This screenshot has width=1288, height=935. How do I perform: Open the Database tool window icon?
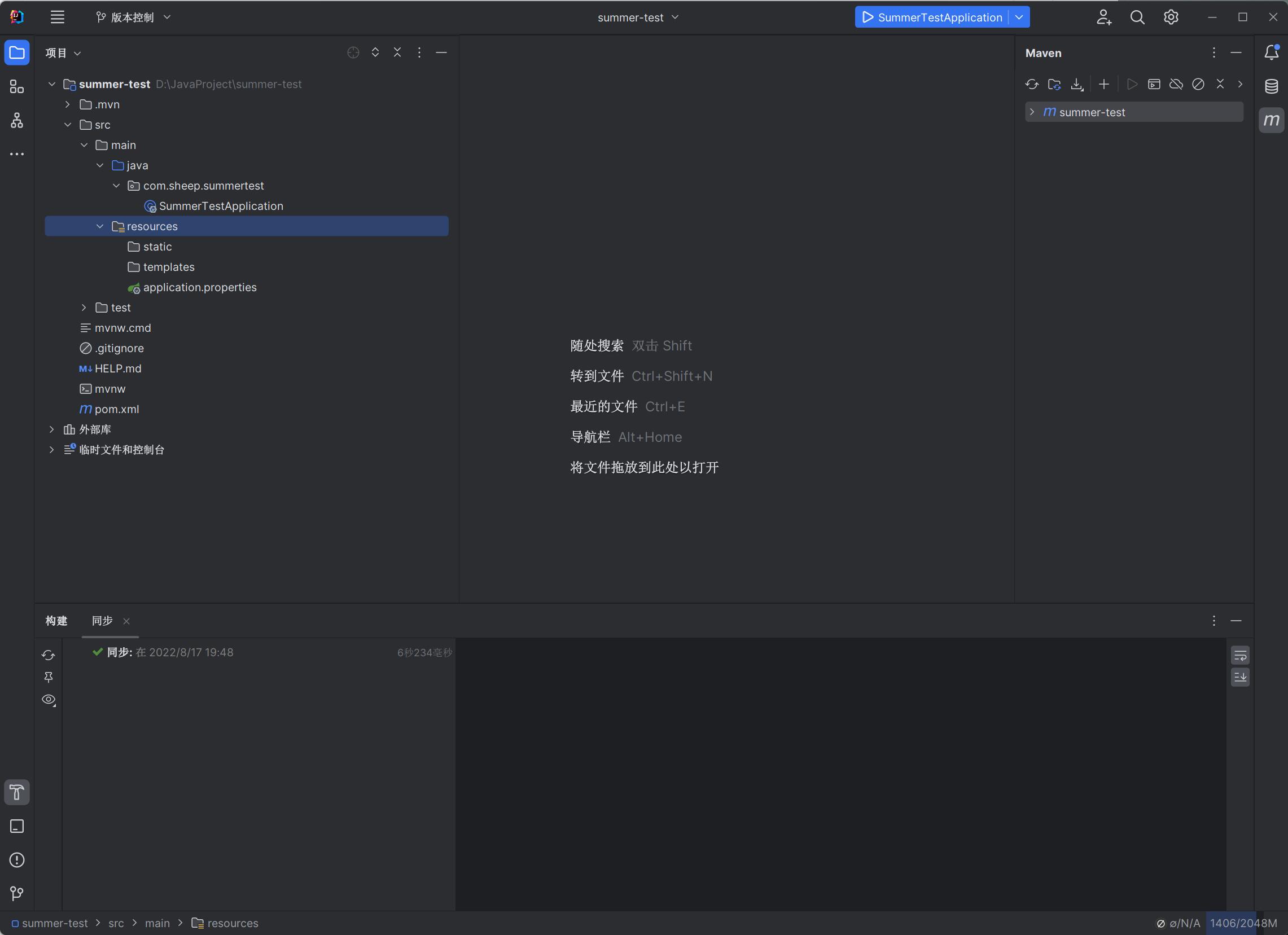pyautogui.click(x=1271, y=86)
